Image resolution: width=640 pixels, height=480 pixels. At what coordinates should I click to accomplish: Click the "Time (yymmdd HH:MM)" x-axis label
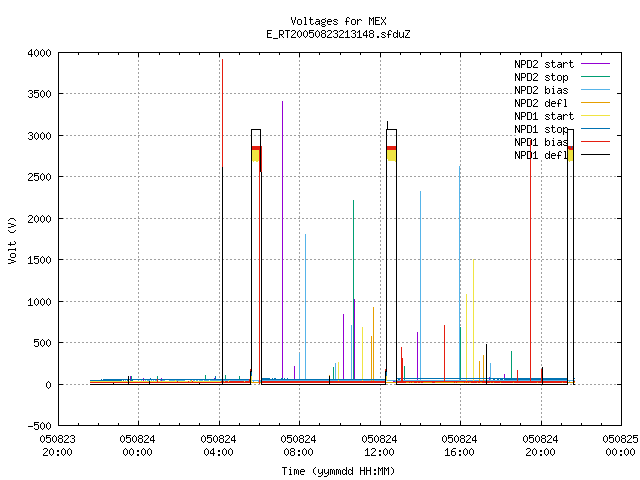338,471
